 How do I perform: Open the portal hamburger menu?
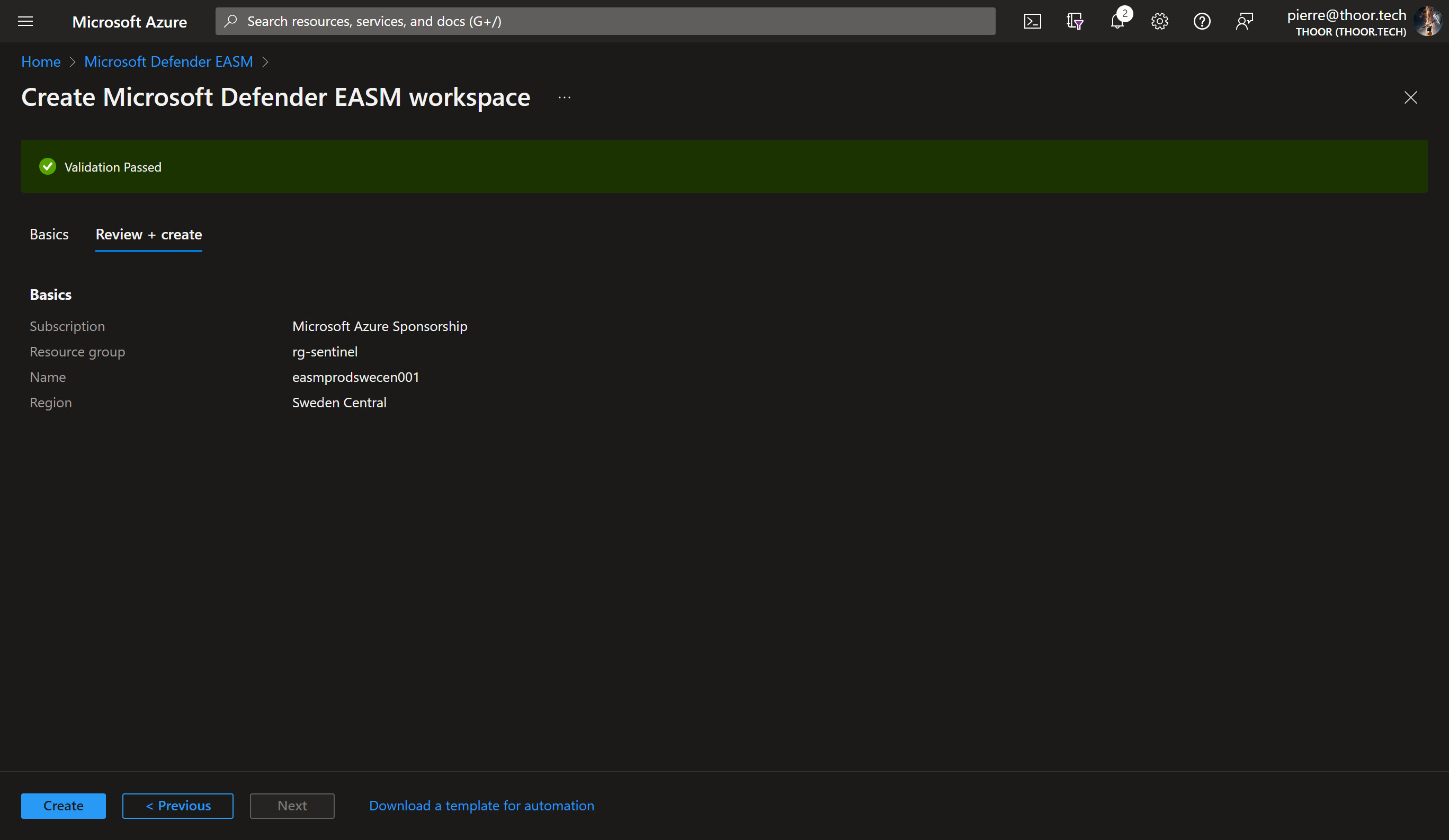[25, 21]
